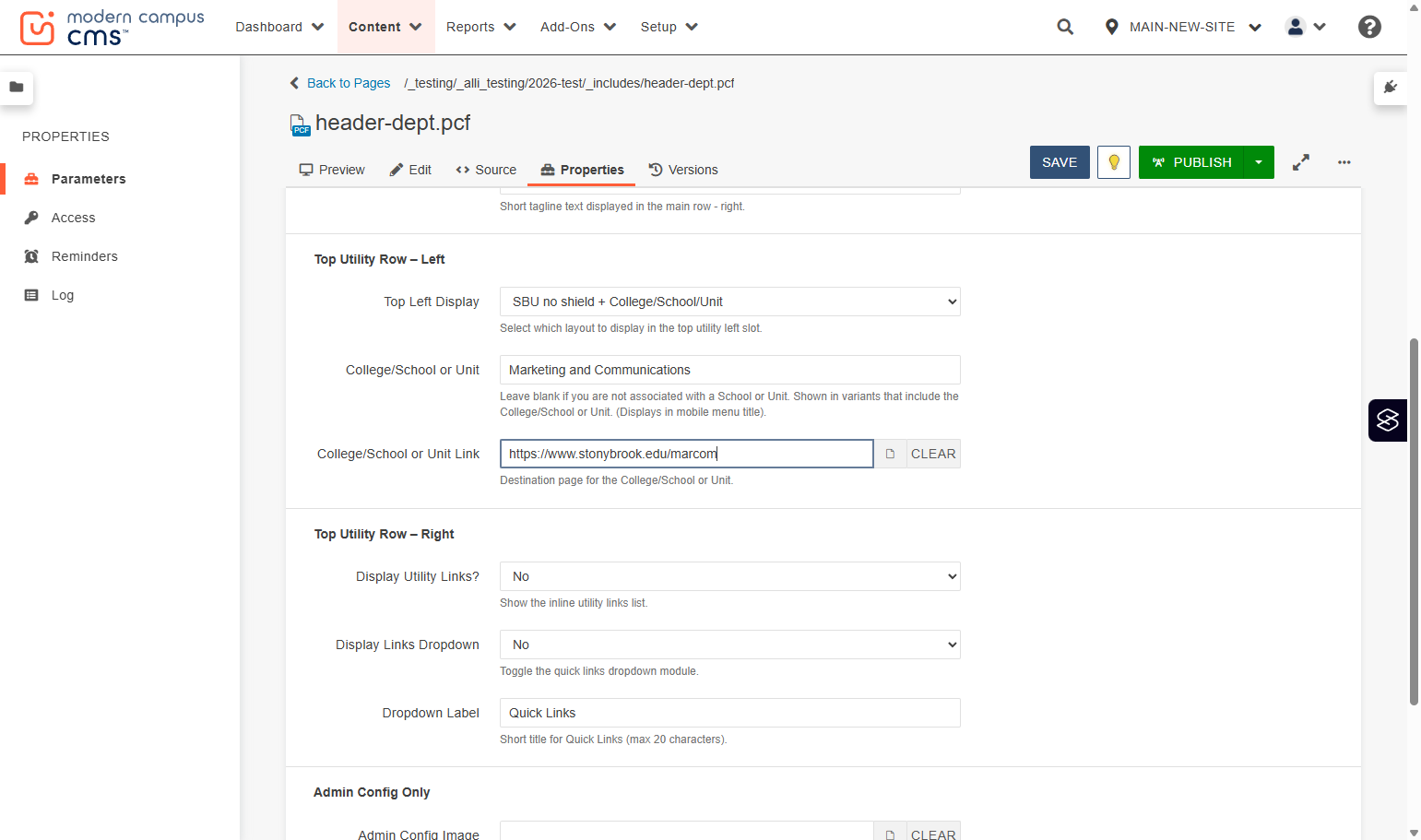Open the Display Utility Links dropdown
The width and height of the screenshot is (1421, 840).
pos(730,576)
